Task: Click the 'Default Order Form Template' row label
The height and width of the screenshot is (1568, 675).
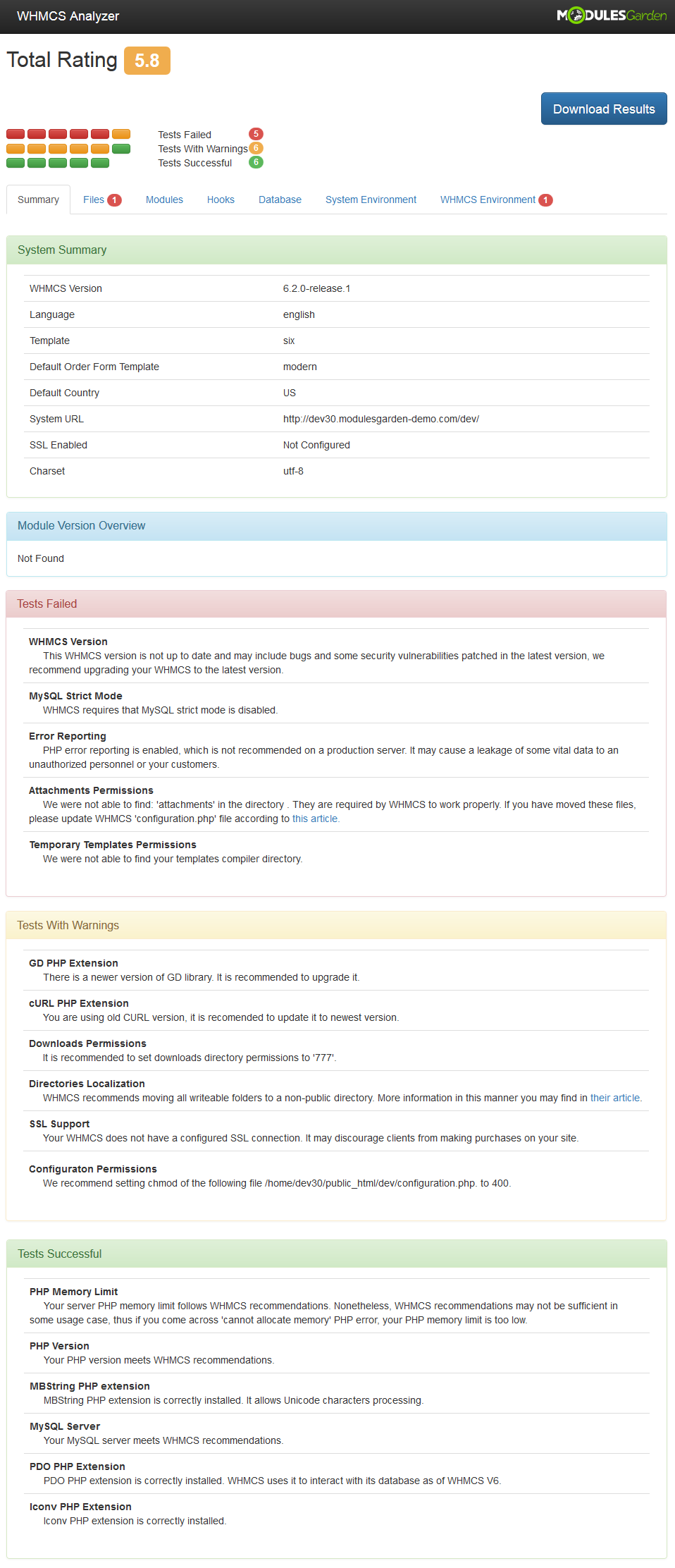Action: 94,367
